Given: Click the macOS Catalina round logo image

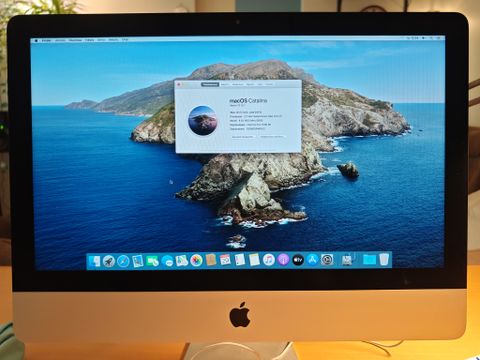Looking at the screenshot, I should (x=203, y=120).
